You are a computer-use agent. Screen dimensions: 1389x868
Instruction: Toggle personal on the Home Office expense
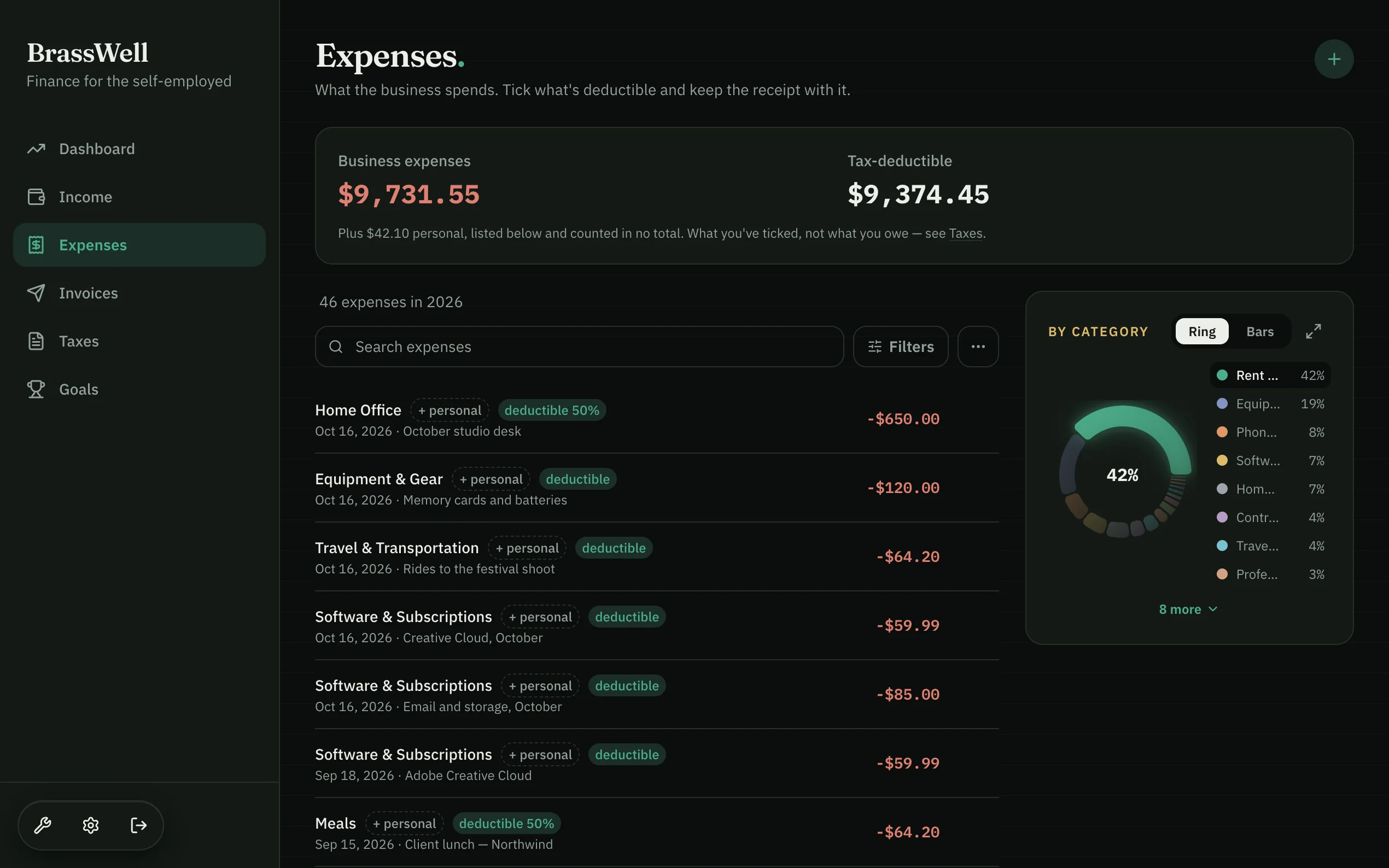450,410
